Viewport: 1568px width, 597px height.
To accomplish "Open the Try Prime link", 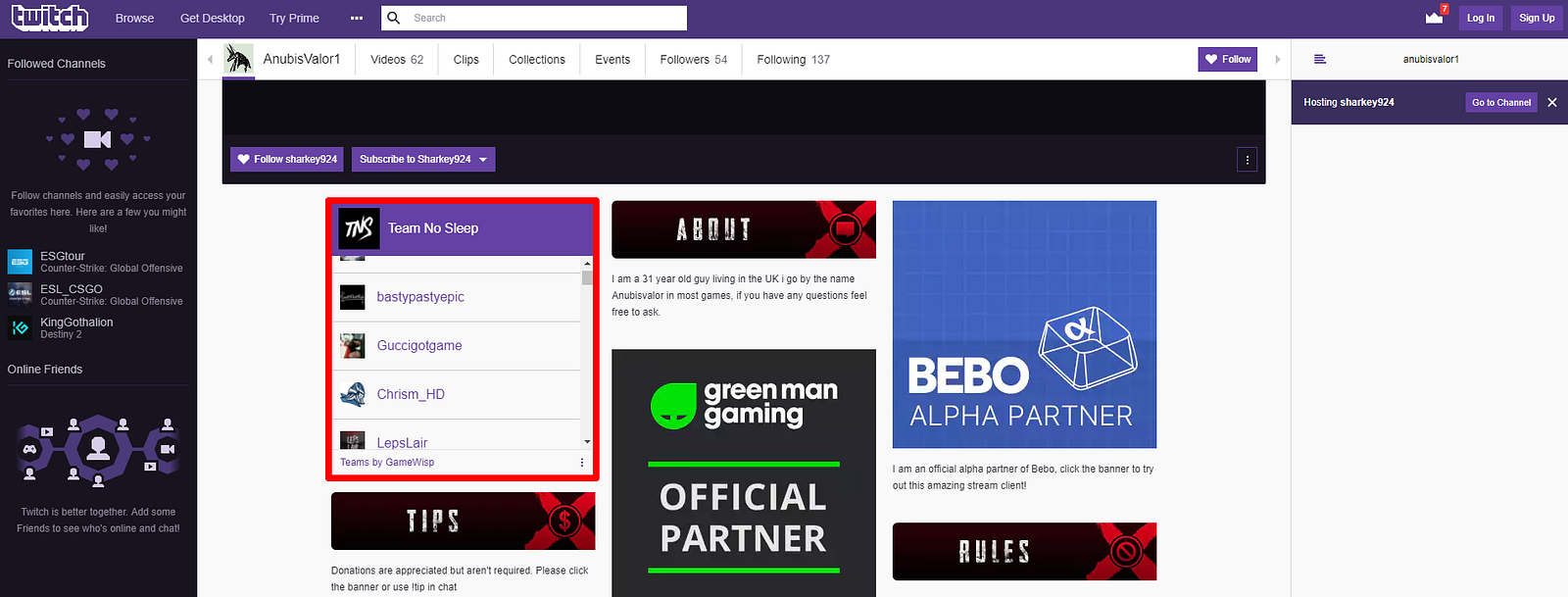I will (x=294, y=18).
